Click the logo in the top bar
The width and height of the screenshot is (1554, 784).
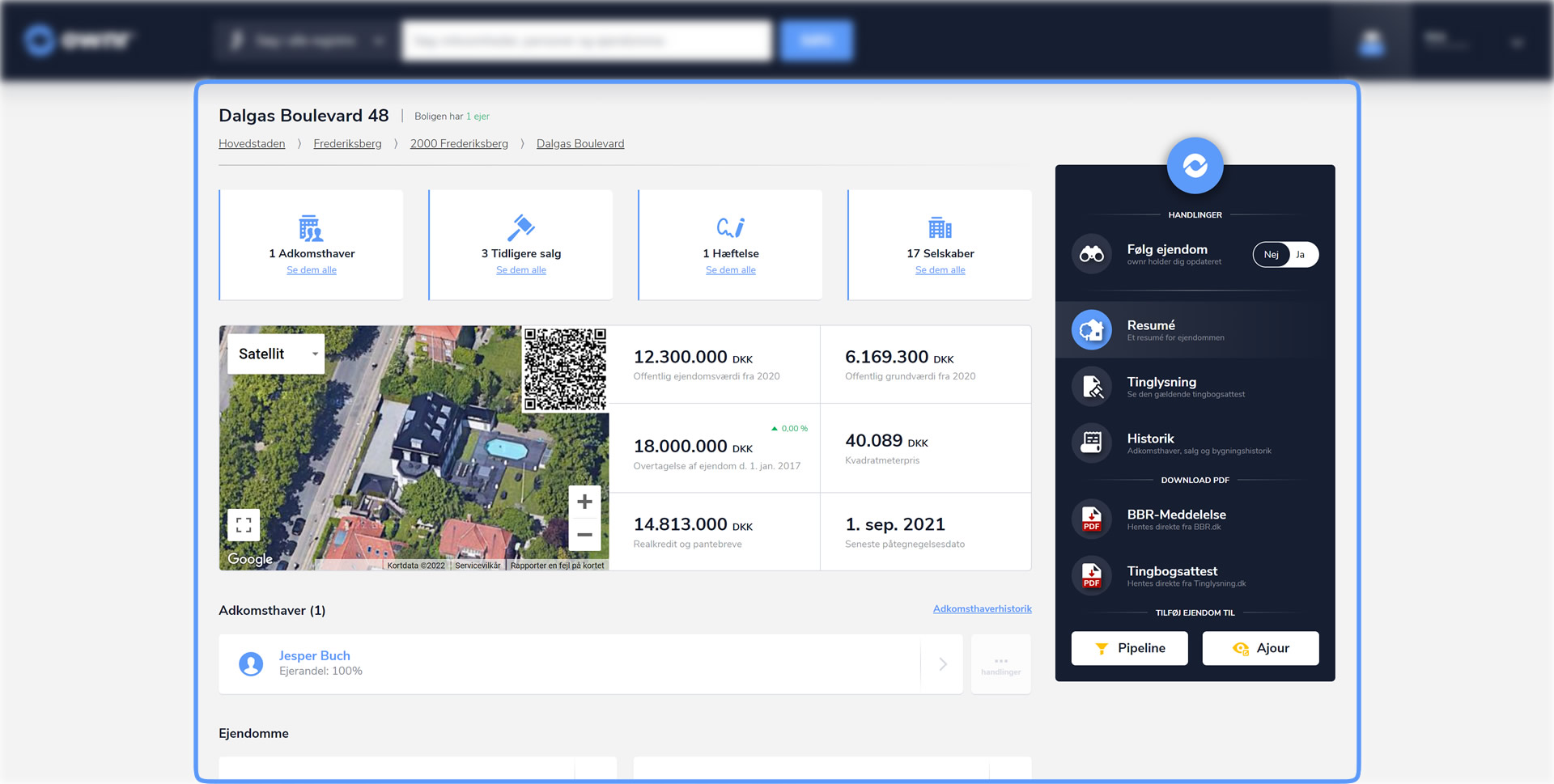78,40
